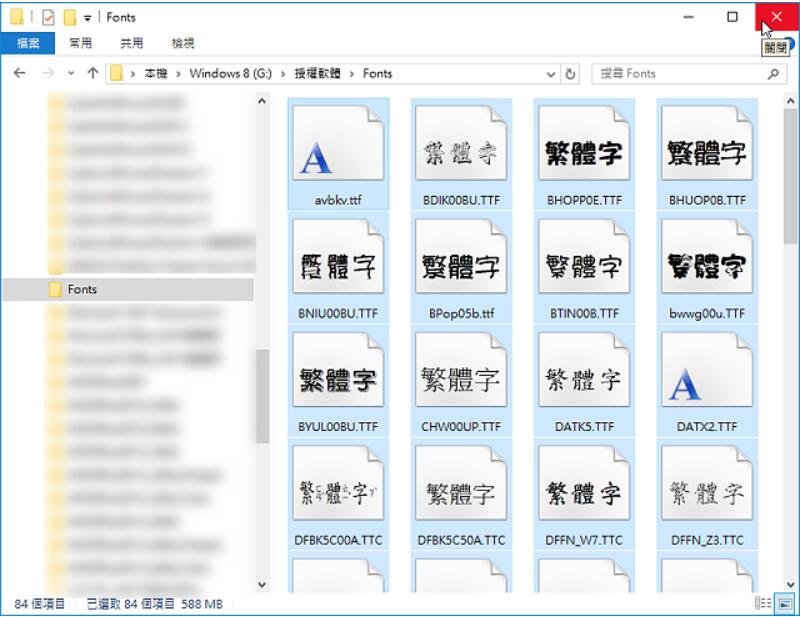Click the navigation pane scrollbar down arrow

click(x=262, y=584)
